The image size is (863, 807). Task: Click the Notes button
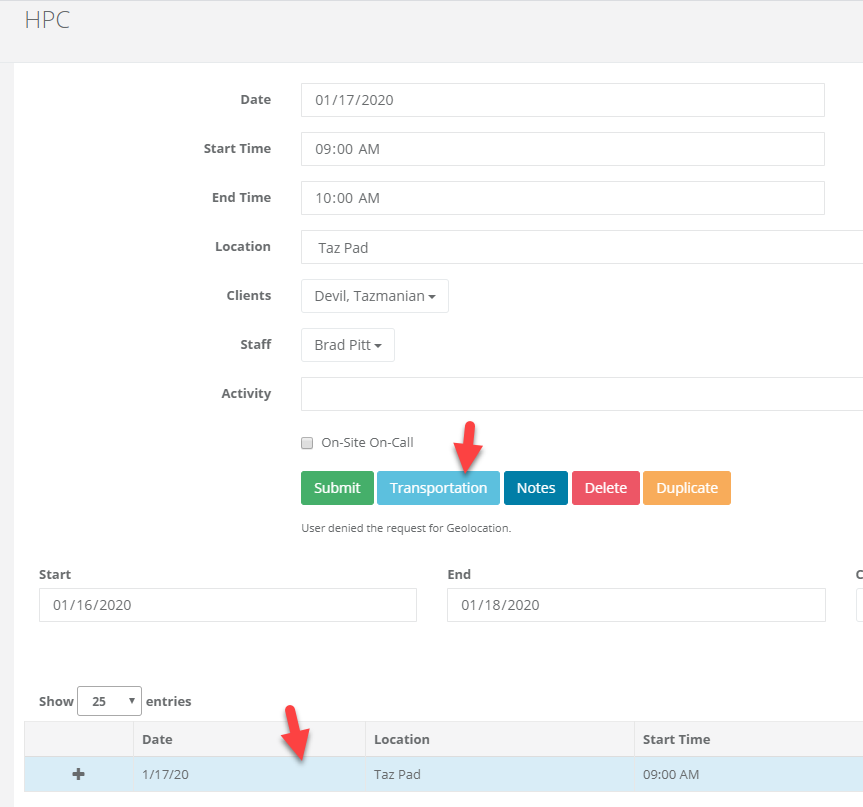[535, 488]
